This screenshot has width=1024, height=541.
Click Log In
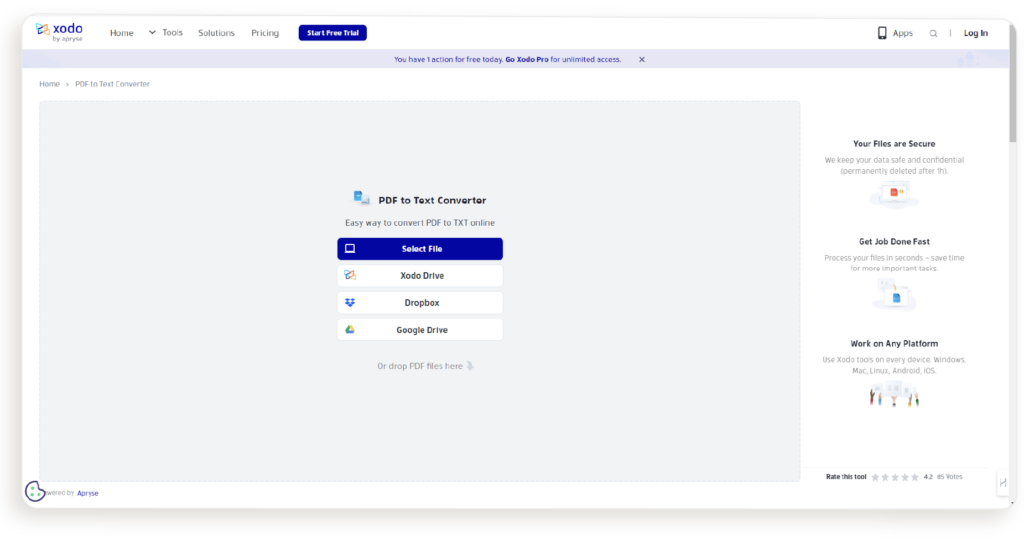click(976, 33)
